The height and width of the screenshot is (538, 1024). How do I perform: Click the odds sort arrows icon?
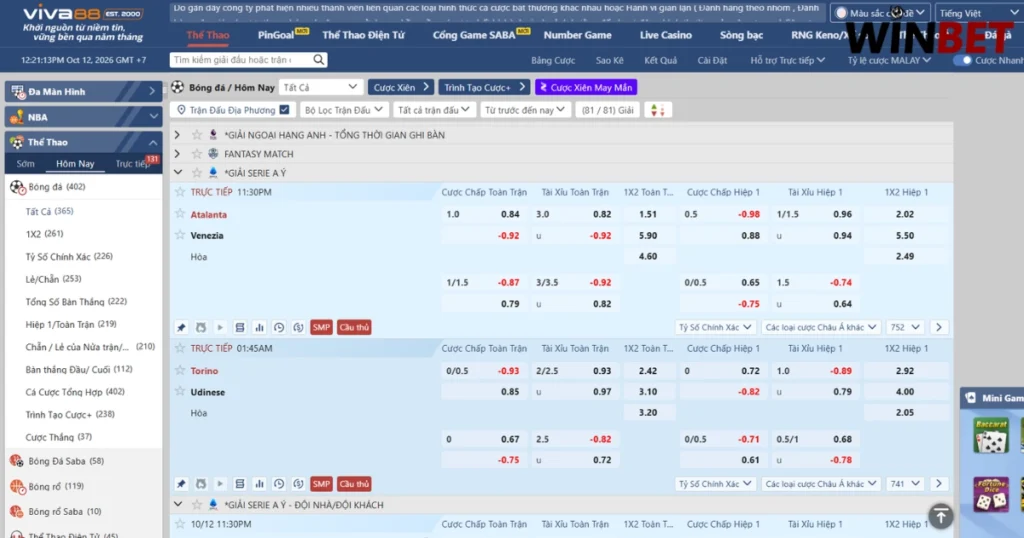click(657, 110)
